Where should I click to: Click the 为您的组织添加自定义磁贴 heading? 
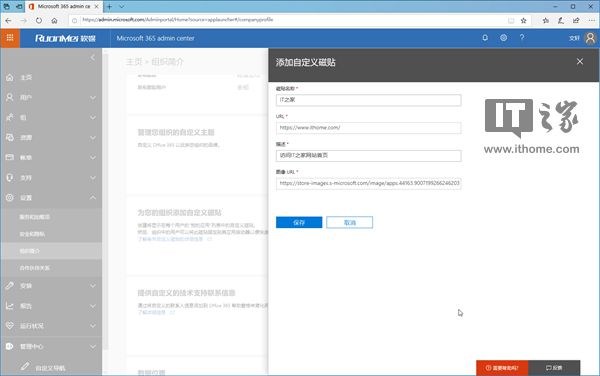coord(179,212)
